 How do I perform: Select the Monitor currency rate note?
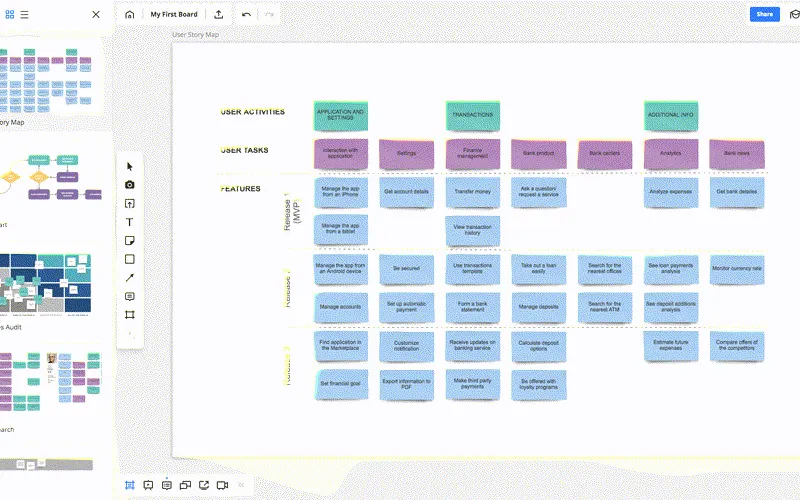[737, 269]
